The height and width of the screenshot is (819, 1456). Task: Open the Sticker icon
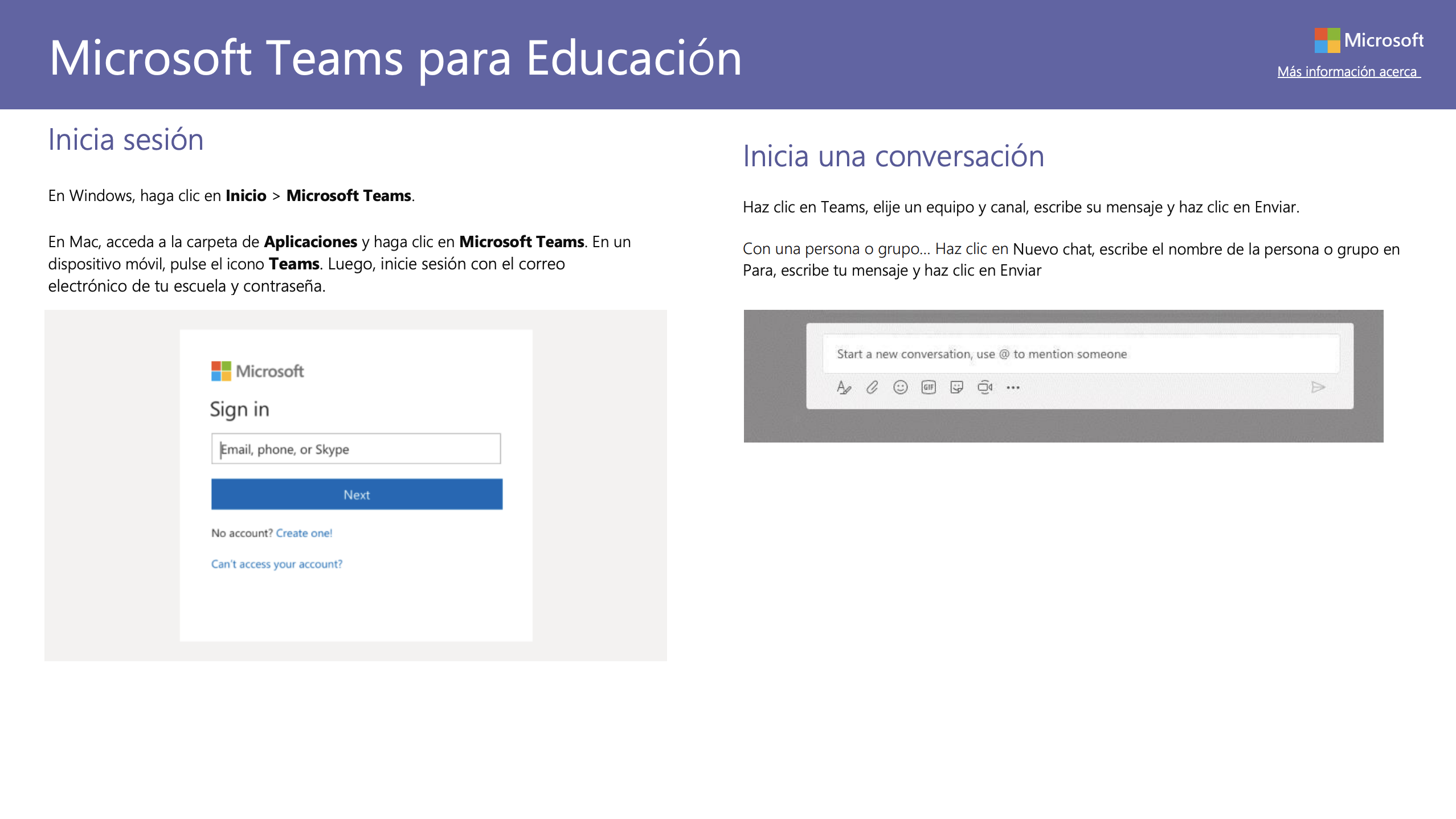click(956, 387)
